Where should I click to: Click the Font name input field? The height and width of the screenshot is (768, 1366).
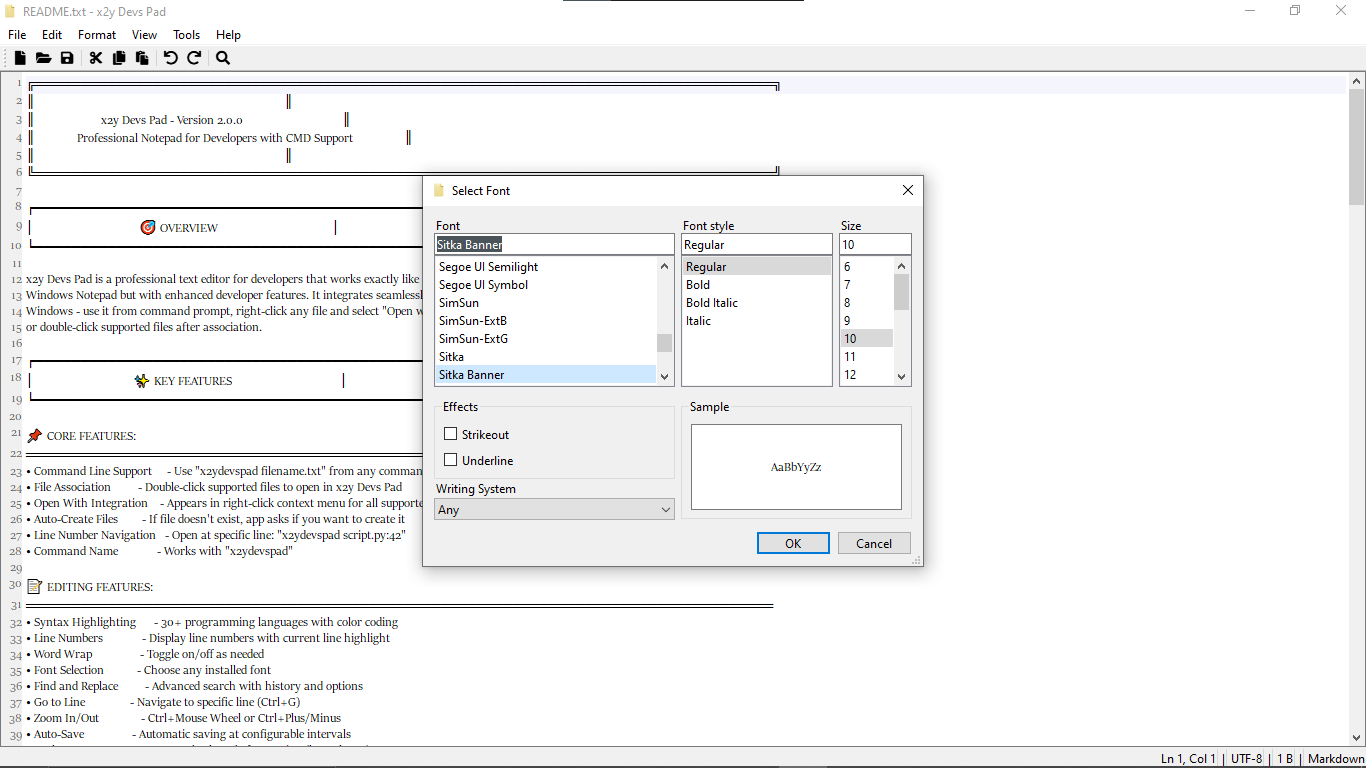pyautogui.click(x=555, y=244)
